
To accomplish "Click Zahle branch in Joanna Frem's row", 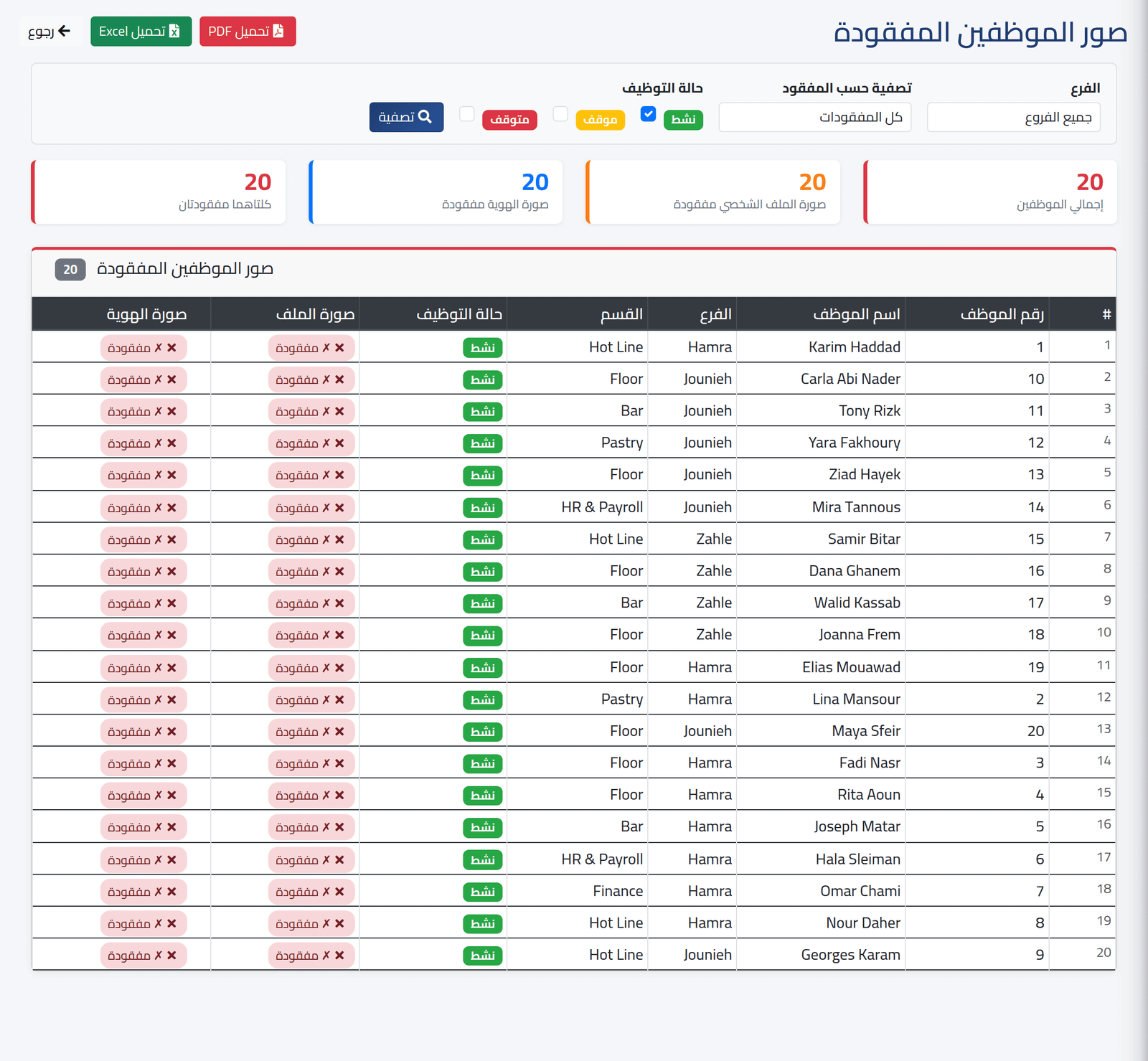I will 714,635.
